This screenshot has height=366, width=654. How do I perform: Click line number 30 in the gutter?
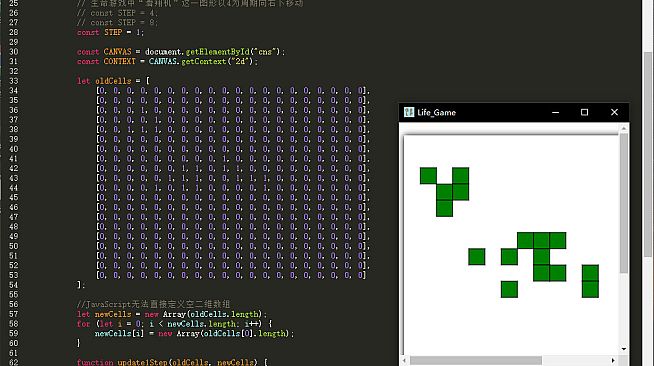tap(14, 52)
